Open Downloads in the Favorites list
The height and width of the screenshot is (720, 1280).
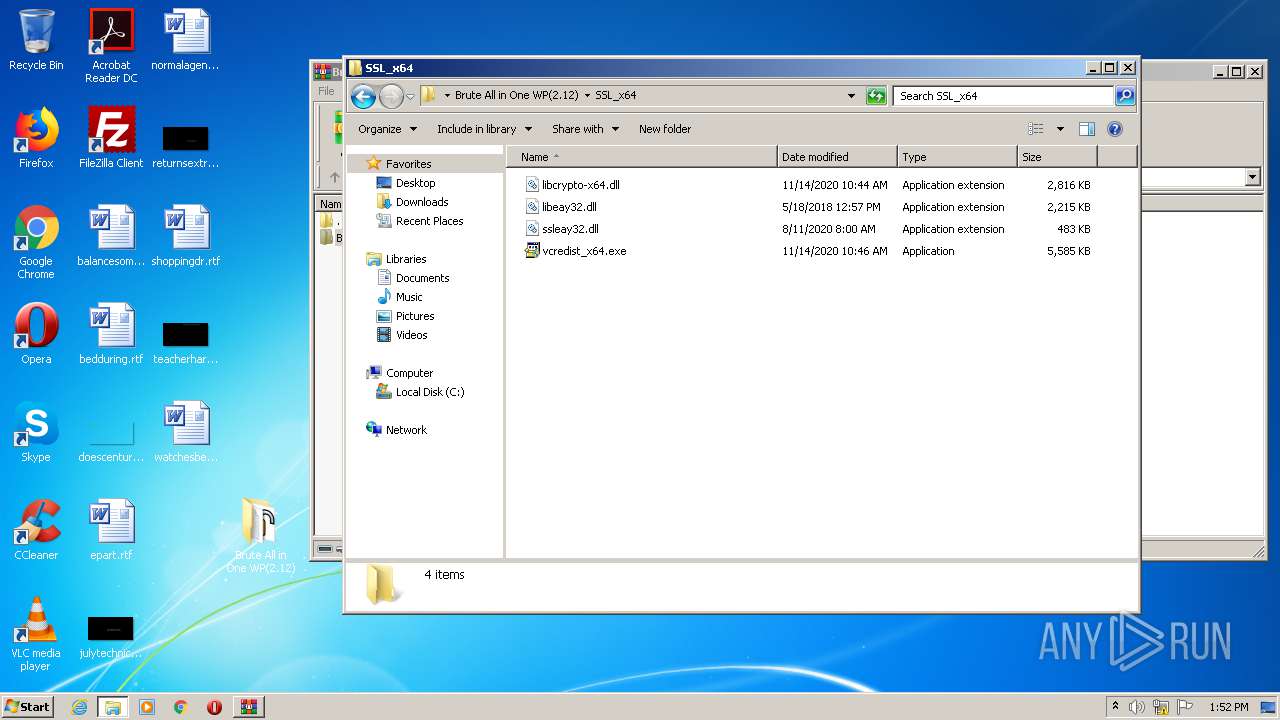tap(421, 202)
